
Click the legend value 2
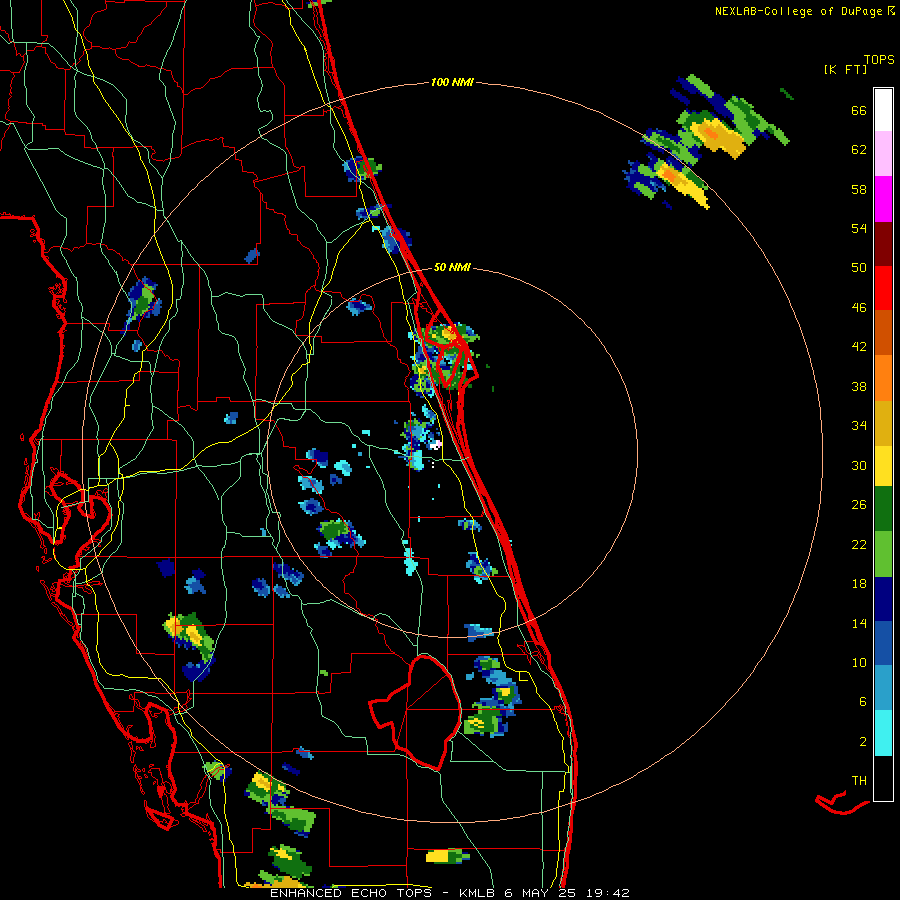point(863,742)
